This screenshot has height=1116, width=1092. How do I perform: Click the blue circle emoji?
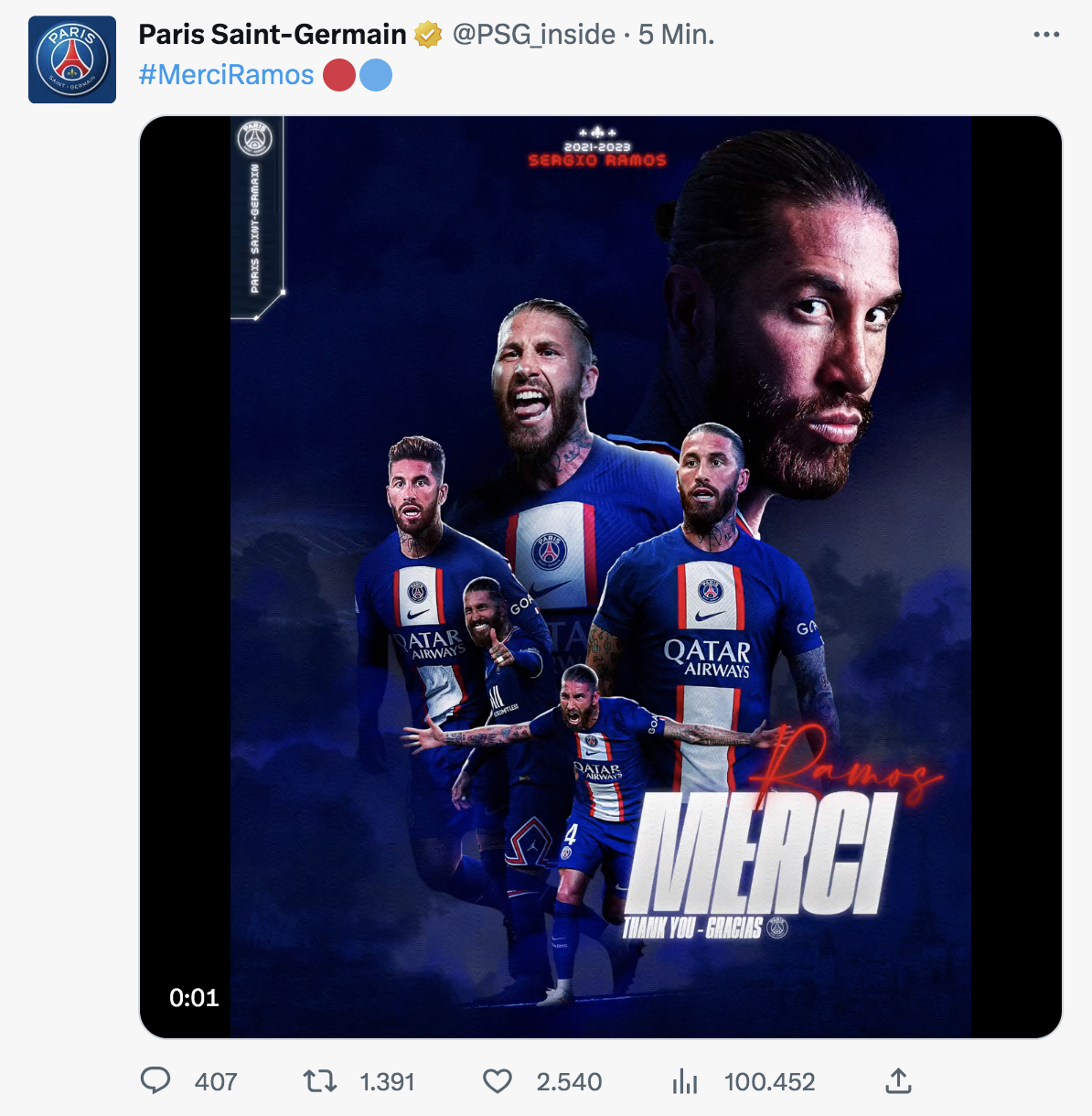[x=376, y=75]
